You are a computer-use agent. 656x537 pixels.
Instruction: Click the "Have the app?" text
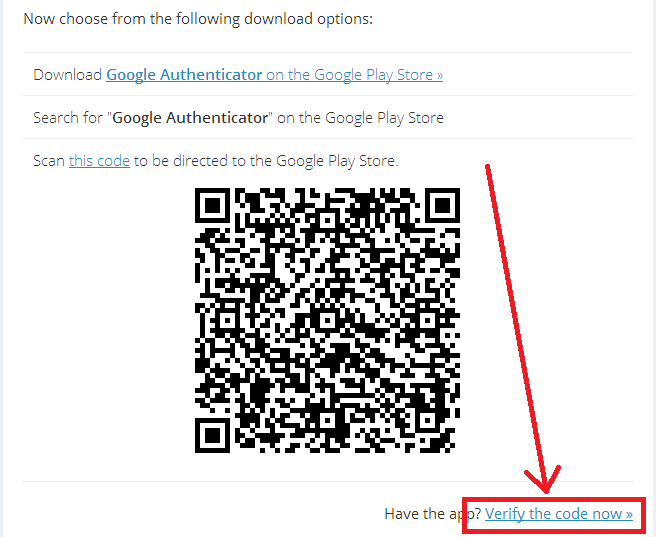coord(433,514)
